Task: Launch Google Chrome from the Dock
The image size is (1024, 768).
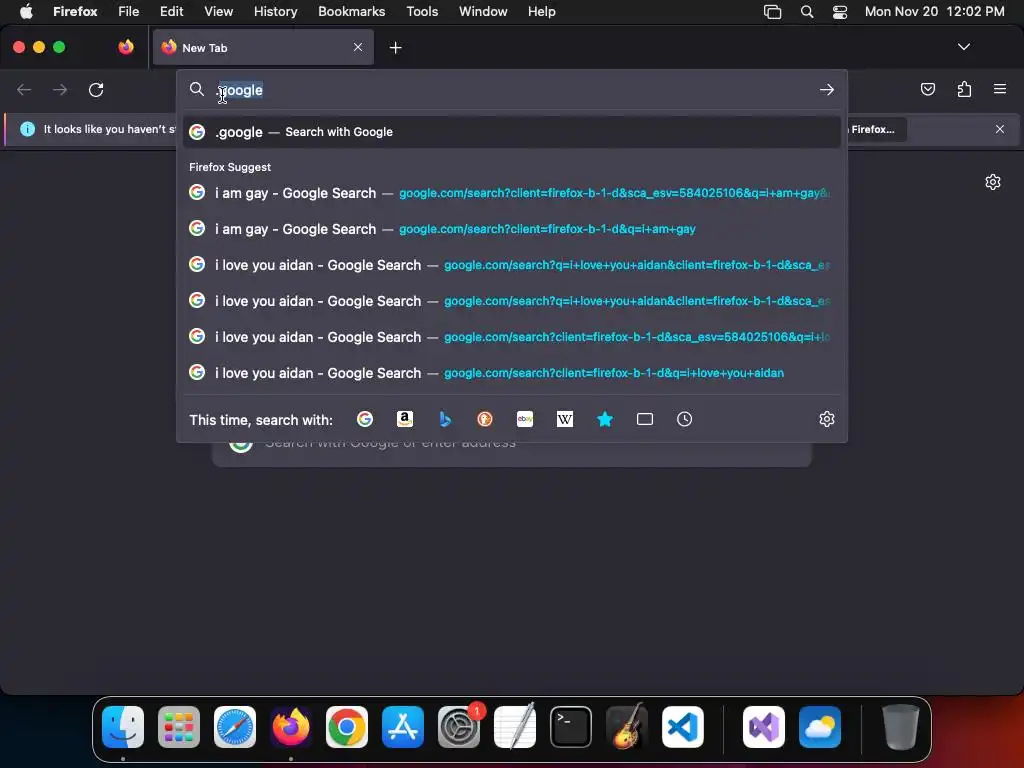Action: point(347,727)
